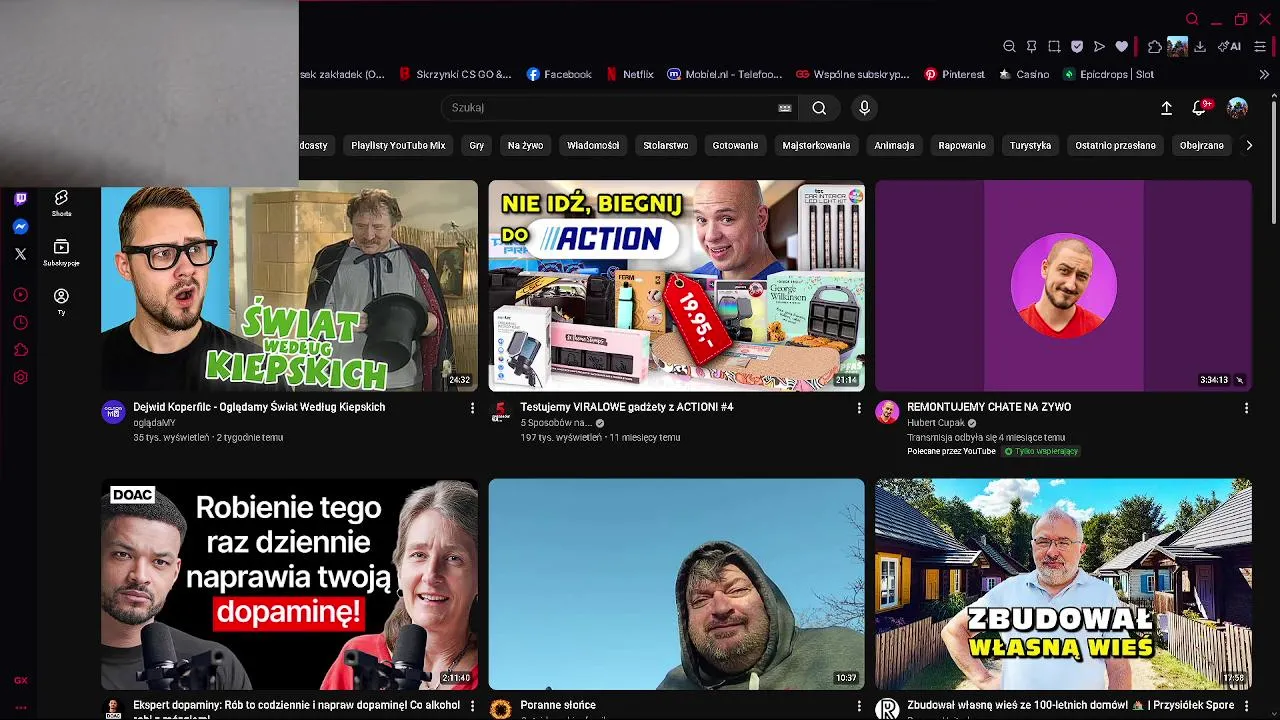Open X (Twitter) in the Opera sidebar
Viewport: 1280px width, 720px height.
click(20, 254)
